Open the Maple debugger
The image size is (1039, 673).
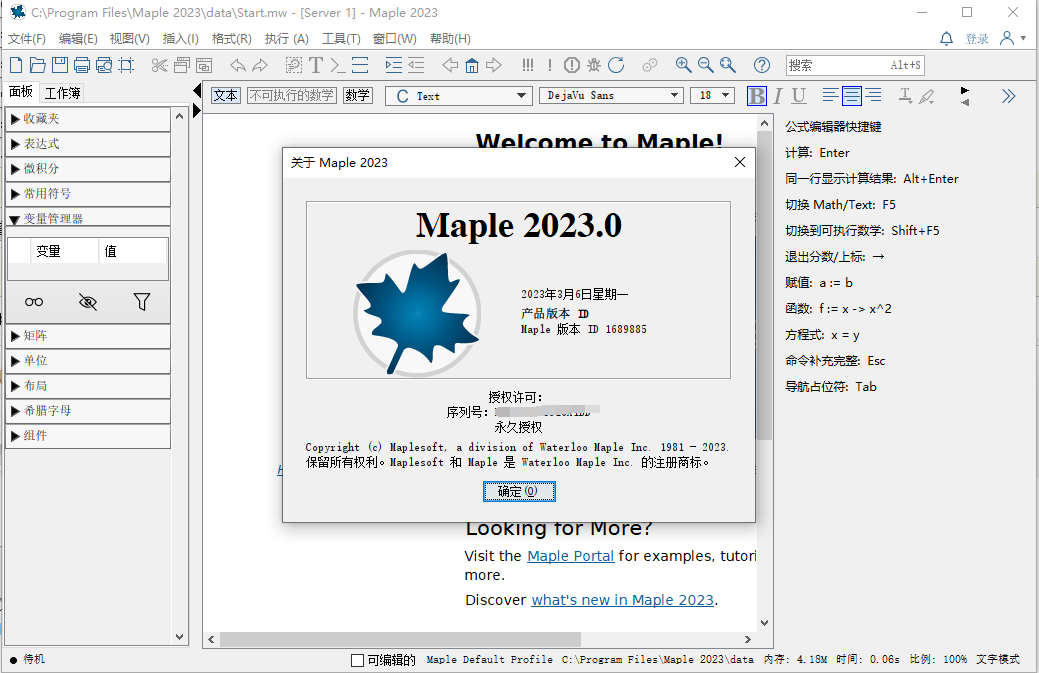tap(592, 66)
